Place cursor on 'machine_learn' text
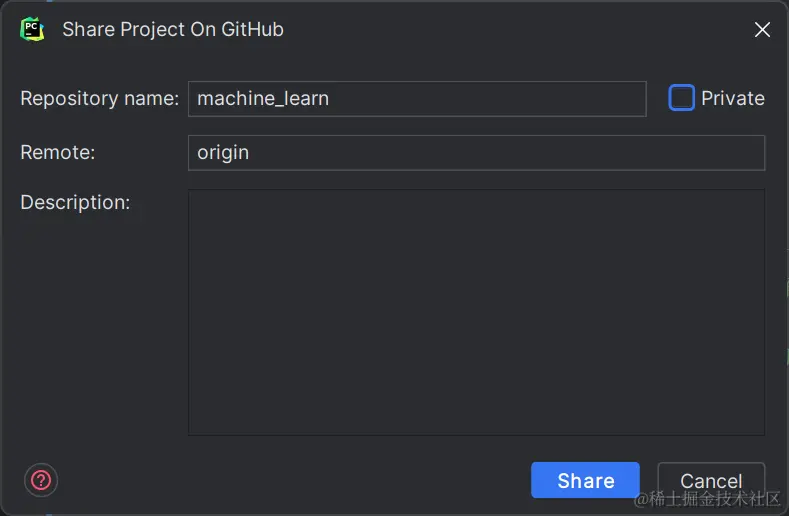Viewport: 789px width, 516px height. (263, 99)
